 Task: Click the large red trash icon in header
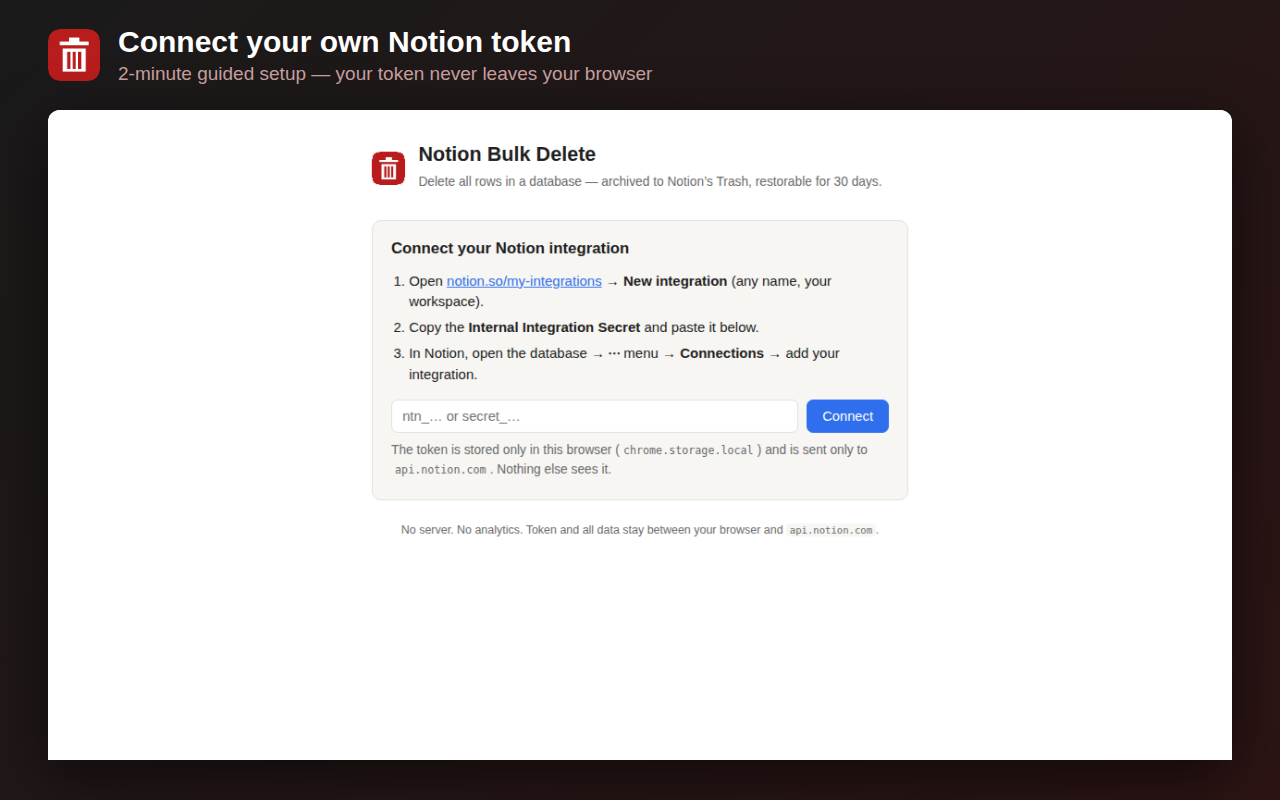[74, 55]
